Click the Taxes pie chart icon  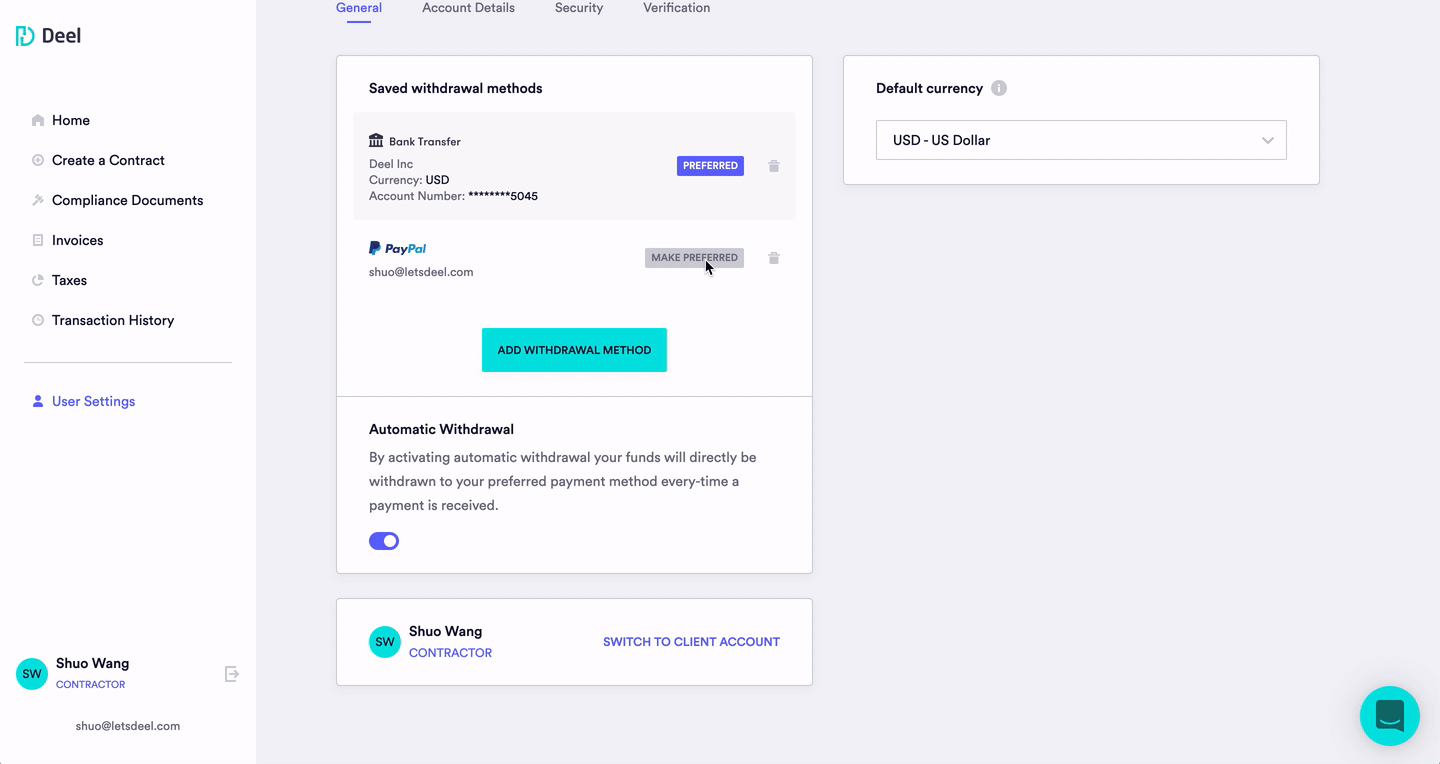38,280
